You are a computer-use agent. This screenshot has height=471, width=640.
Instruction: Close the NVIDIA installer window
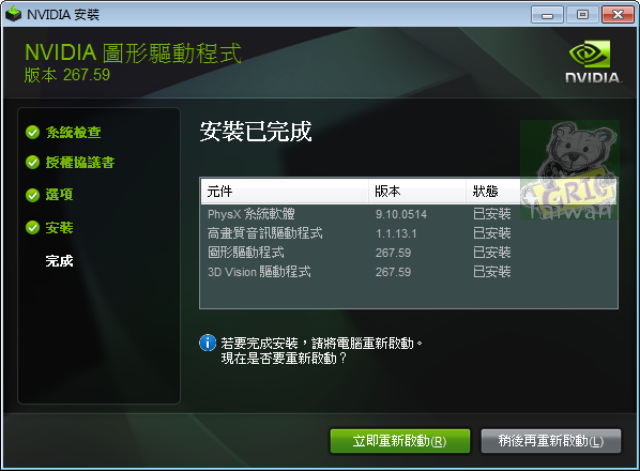618,15
